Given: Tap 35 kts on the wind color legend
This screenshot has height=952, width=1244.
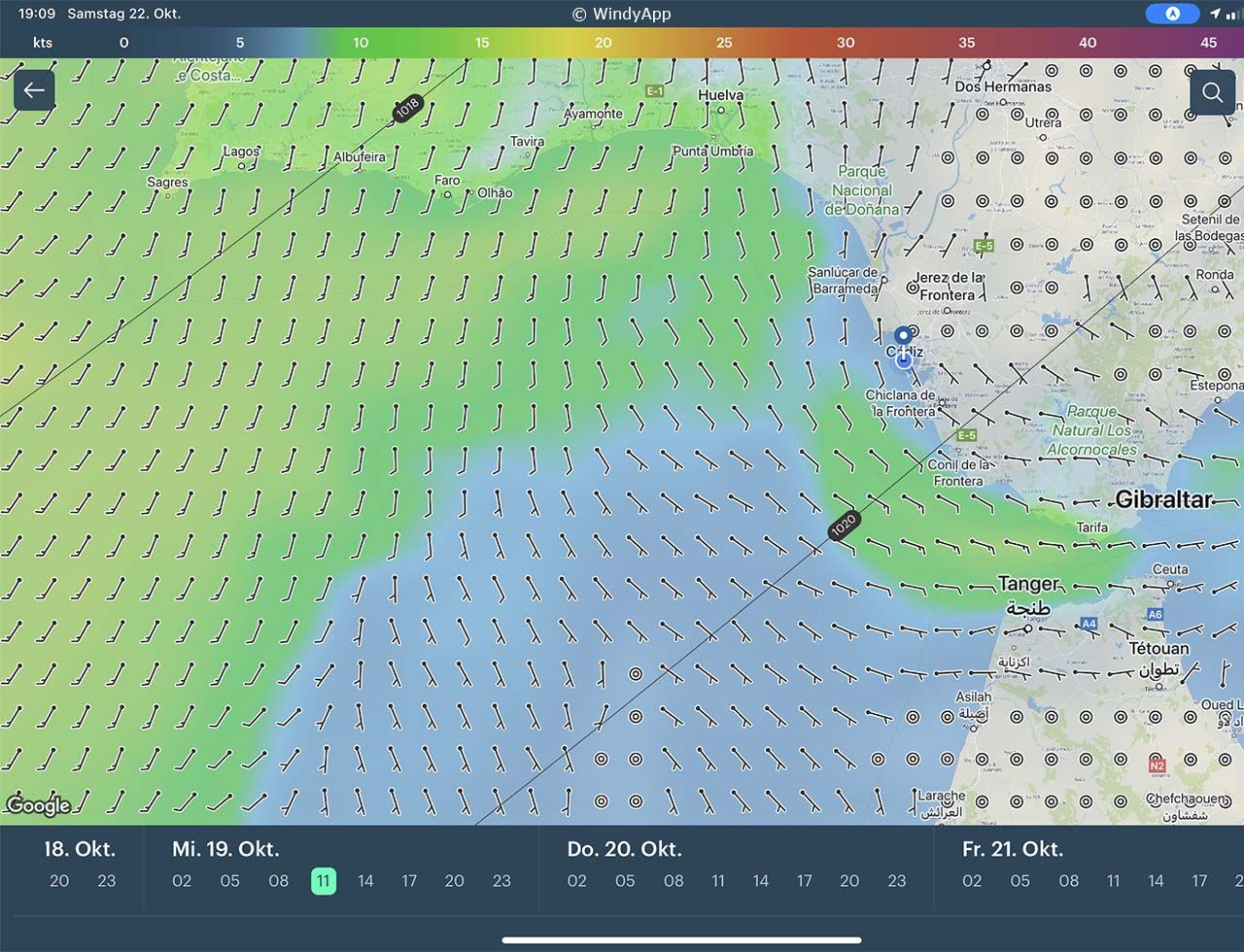Looking at the screenshot, I should click(x=967, y=43).
